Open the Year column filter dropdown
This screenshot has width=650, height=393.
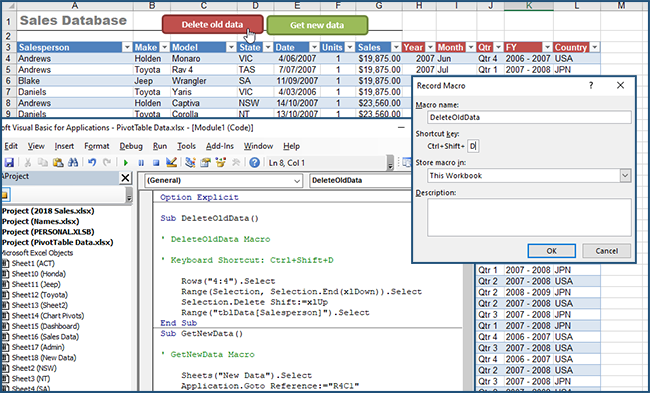[430, 47]
